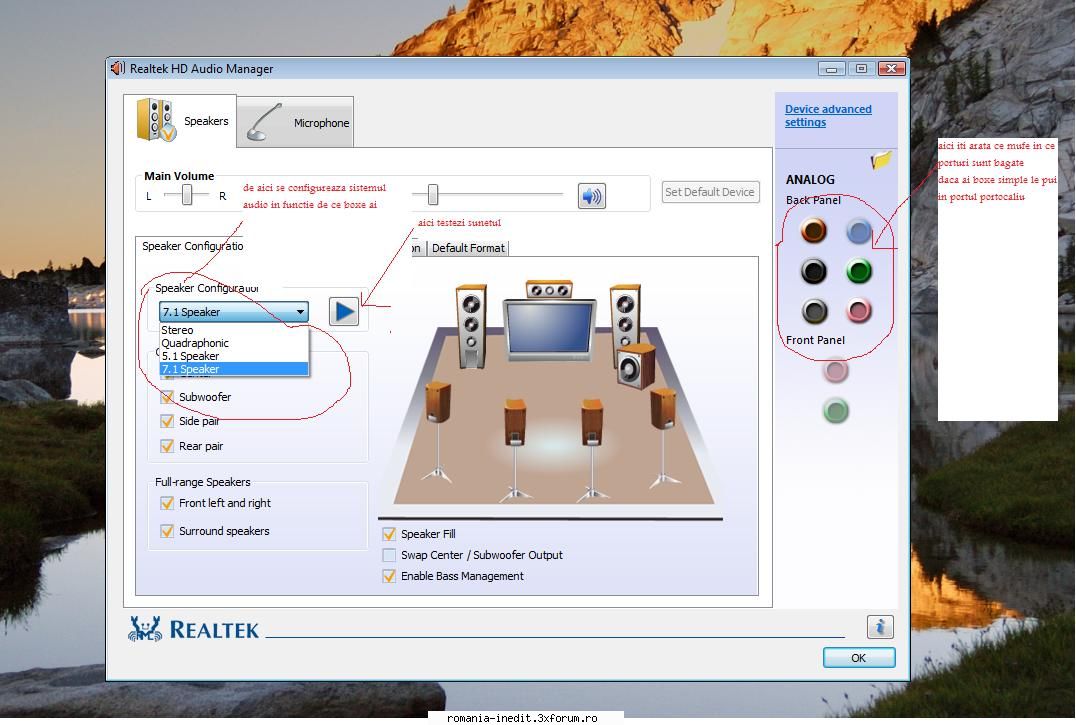1076x725 pixels.
Task: Click the rear right speaker on stand
Action: pyautogui.click(x=592, y=449)
